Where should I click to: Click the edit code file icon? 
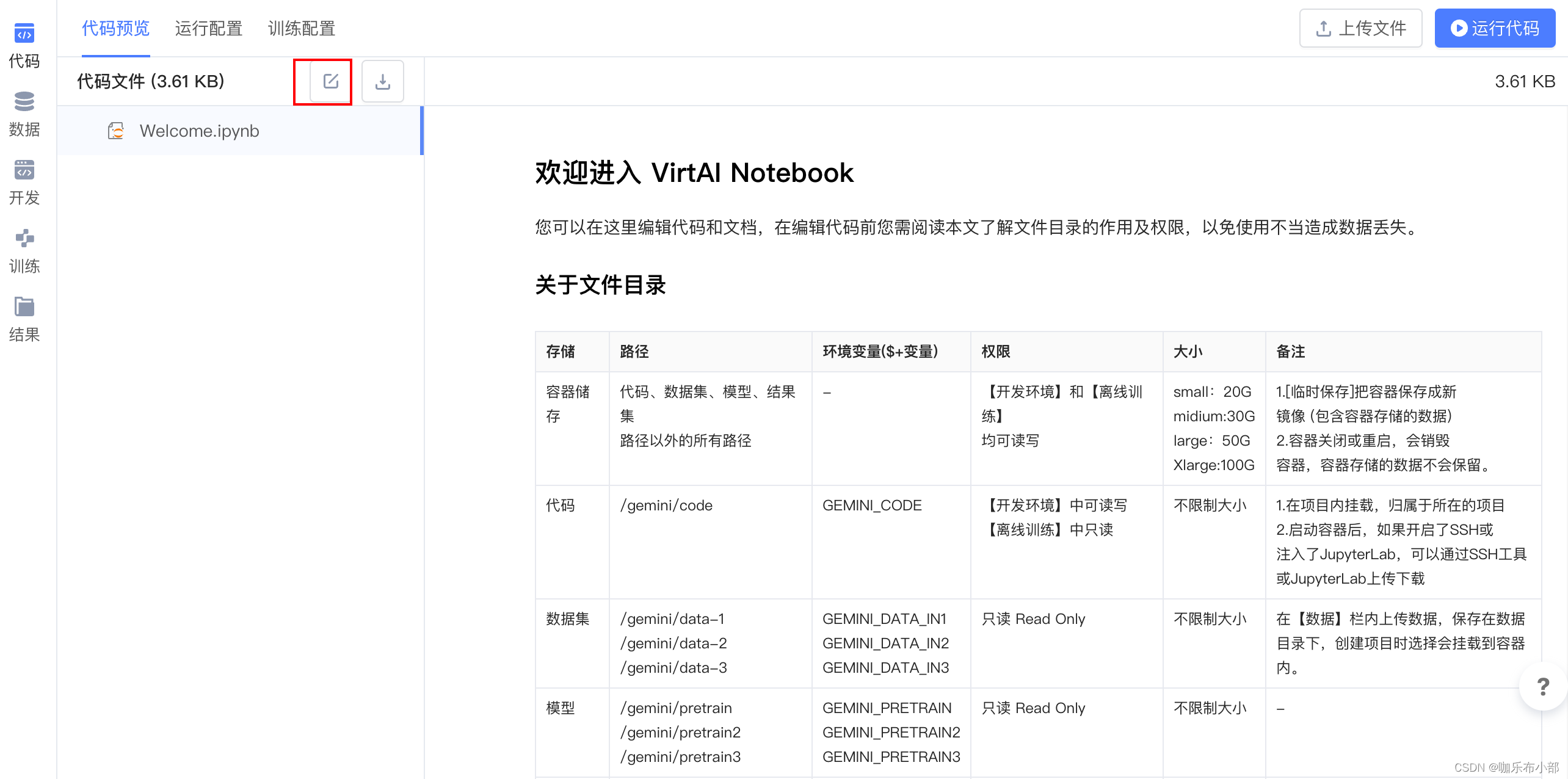[x=330, y=81]
